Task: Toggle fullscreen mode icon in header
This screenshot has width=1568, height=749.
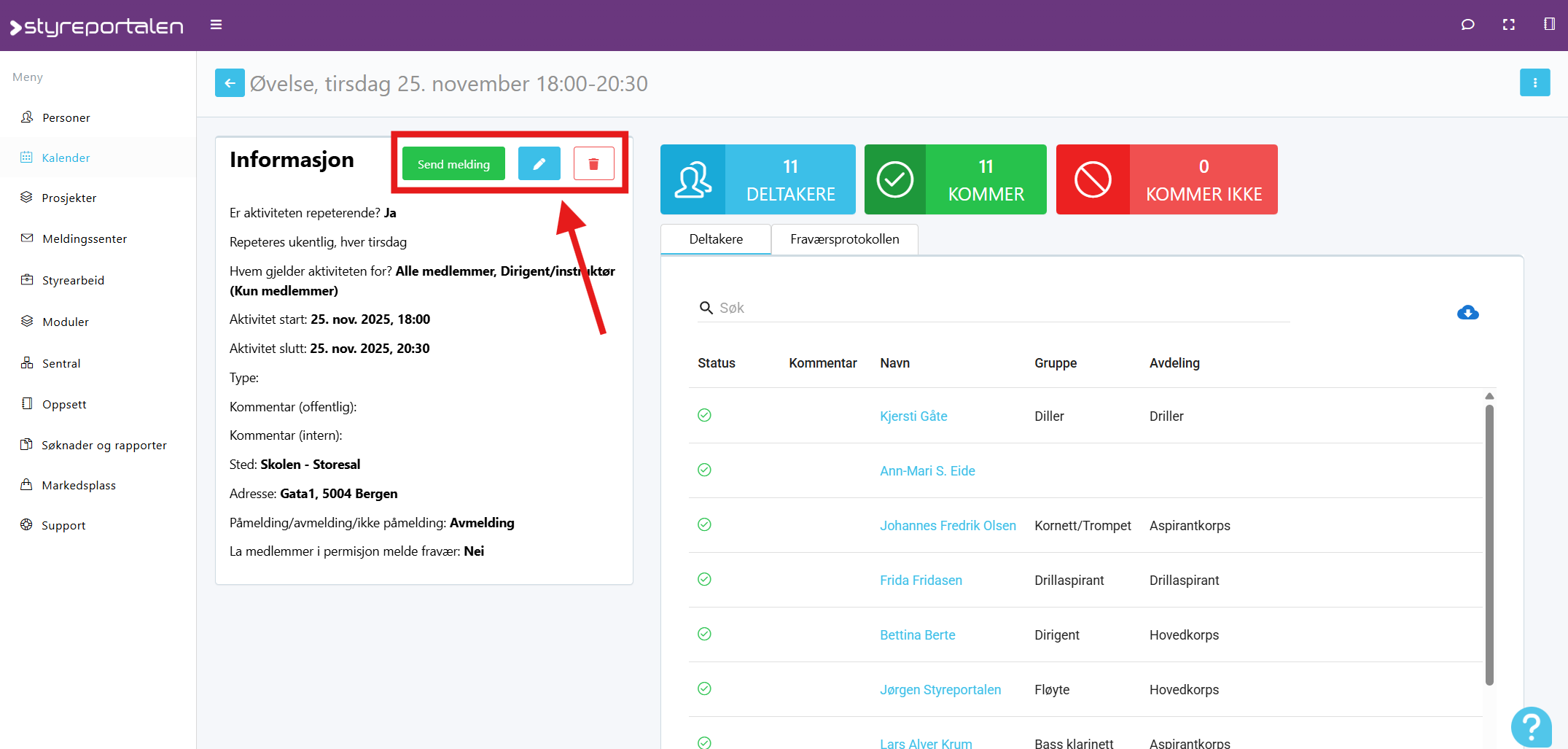Action: (x=1508, y=25)
